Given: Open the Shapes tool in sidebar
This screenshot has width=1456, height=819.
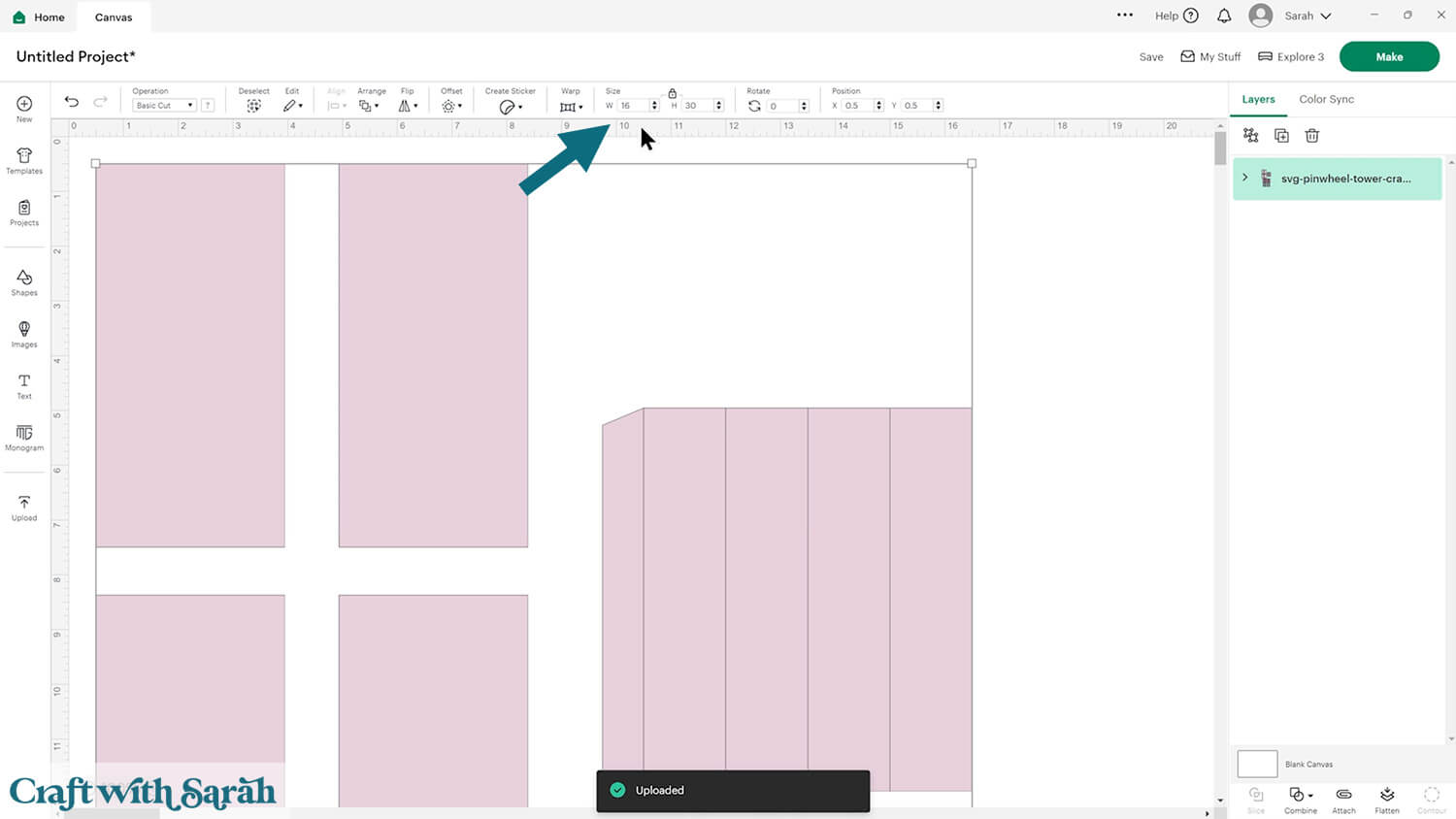Looking at the screenshot, I should click(24, 282).
